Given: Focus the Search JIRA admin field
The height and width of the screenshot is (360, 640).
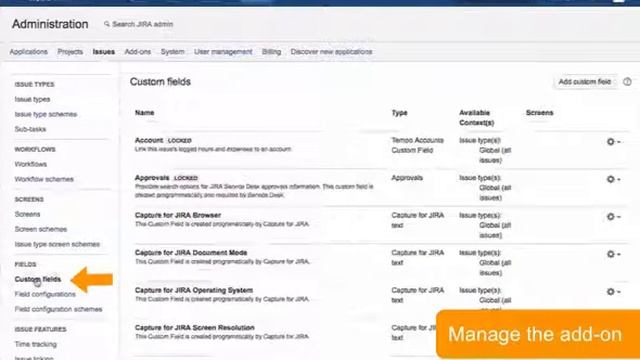Looking at the screenshot, I should coord(142,24).
